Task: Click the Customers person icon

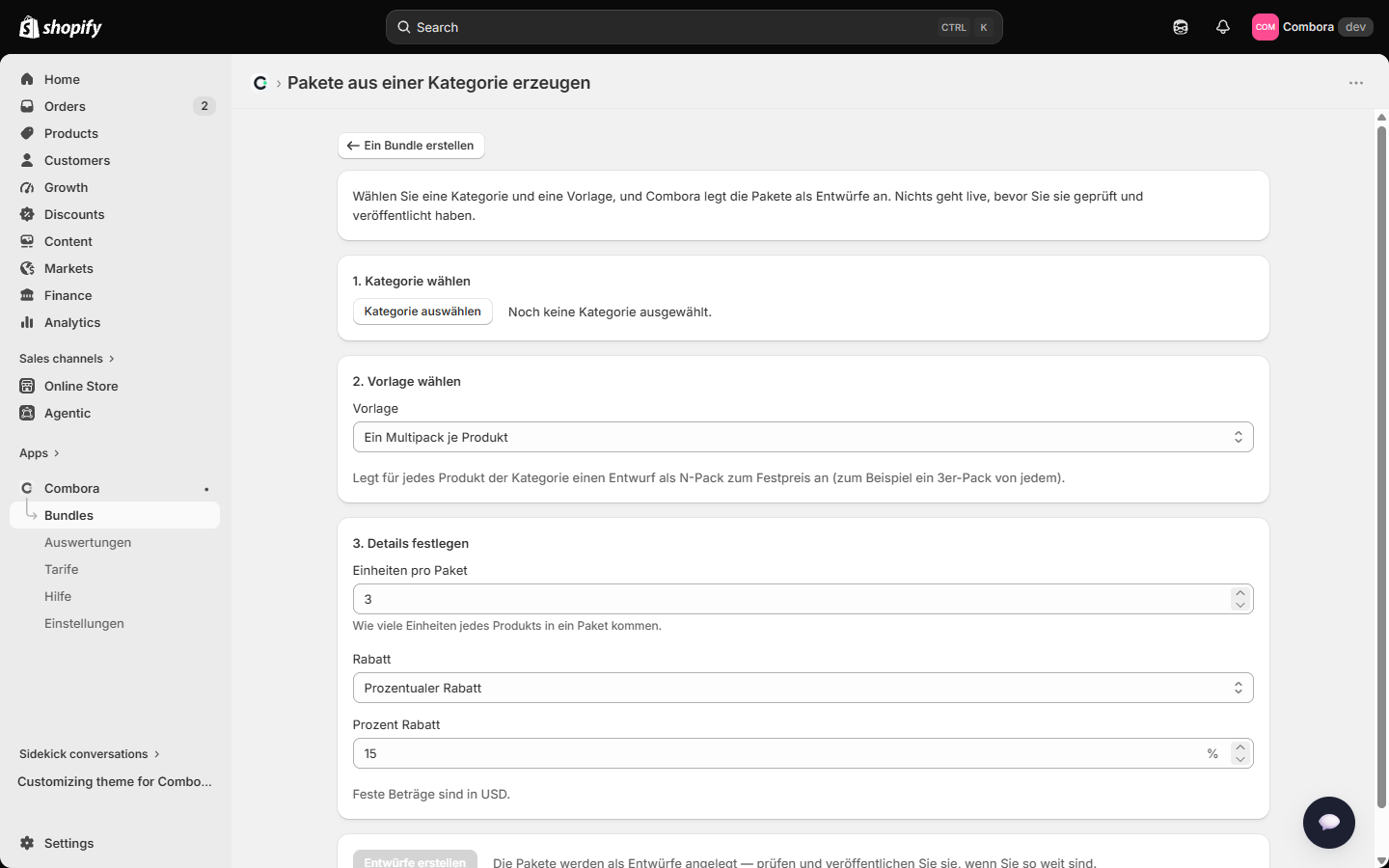Action: [27, 160]
